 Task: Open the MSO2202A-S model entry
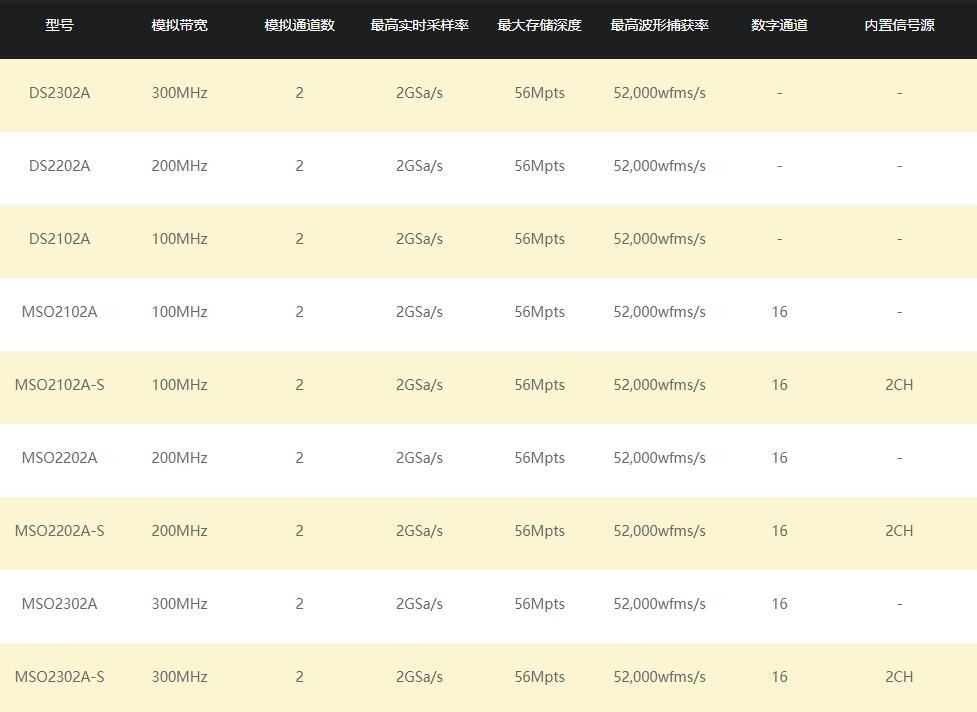click(59, 531)
